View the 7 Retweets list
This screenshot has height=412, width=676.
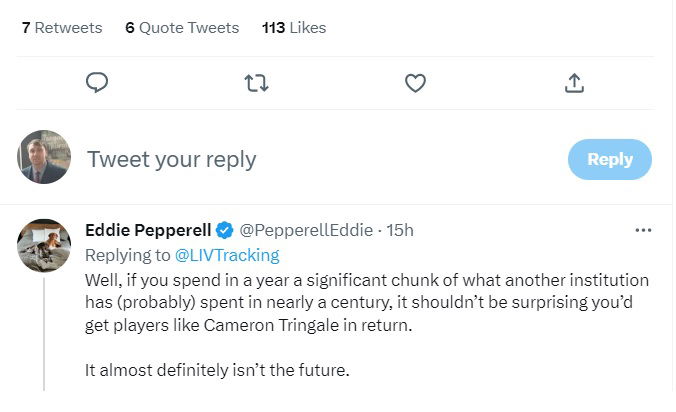(x=62, y=28)
